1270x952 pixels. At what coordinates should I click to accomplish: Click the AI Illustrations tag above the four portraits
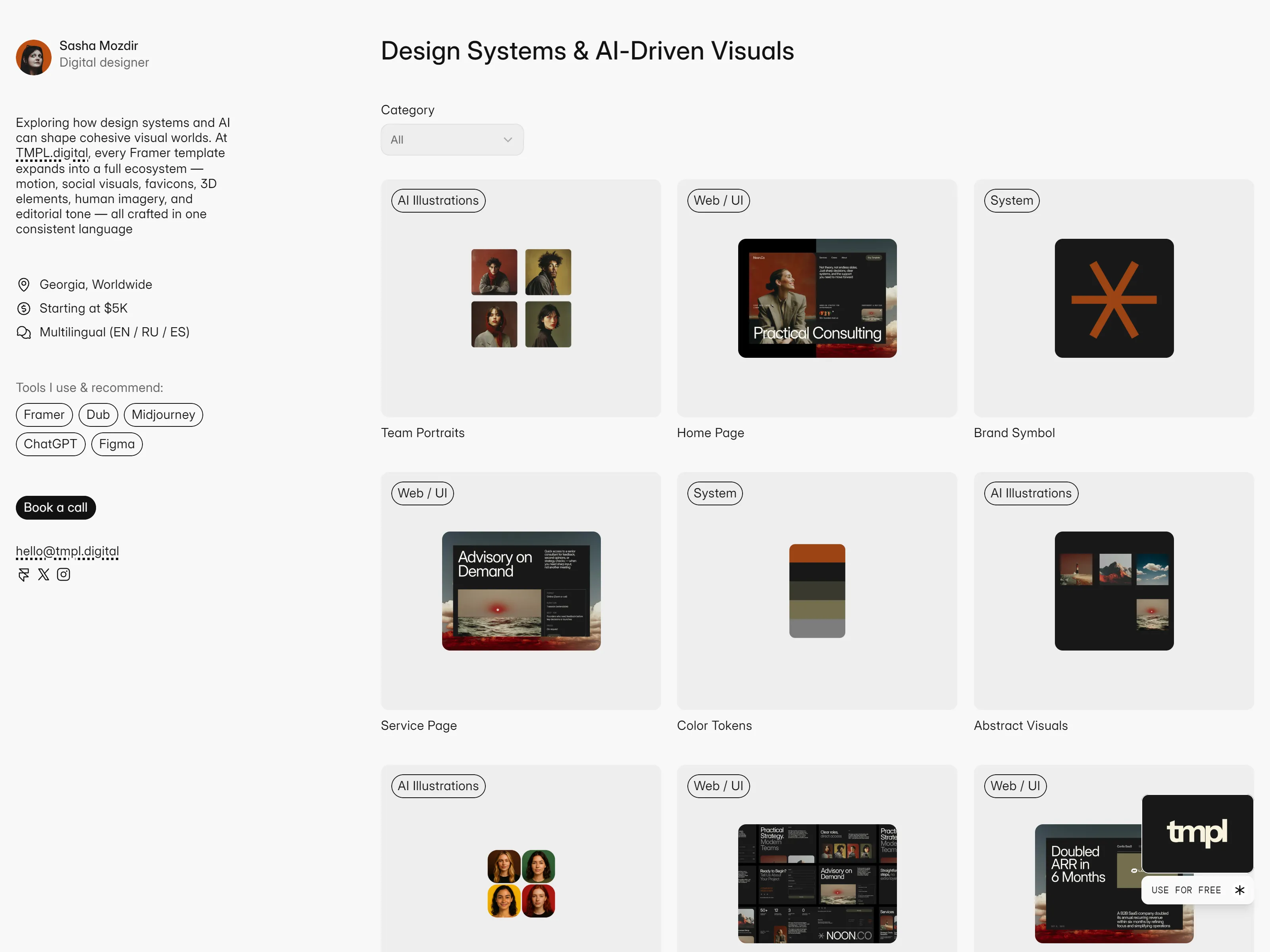click(x=438, y=786)
